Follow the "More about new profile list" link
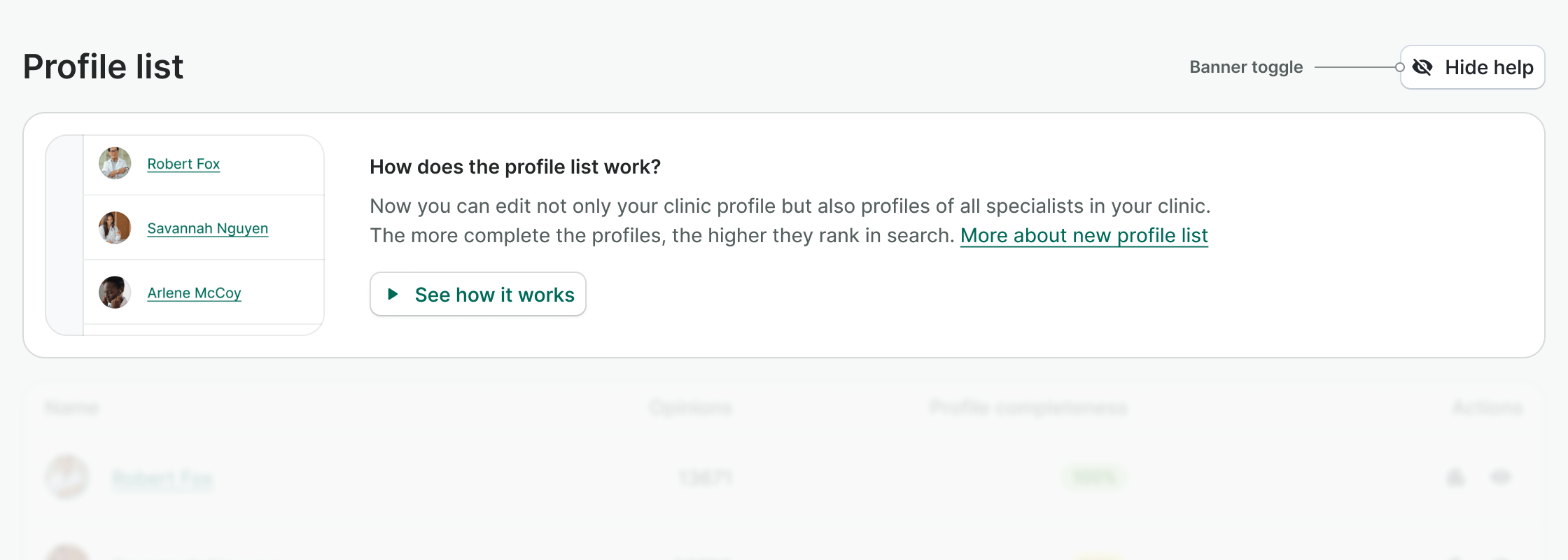This screenshot has width=1568, height=560. [x=1084, y=235]
